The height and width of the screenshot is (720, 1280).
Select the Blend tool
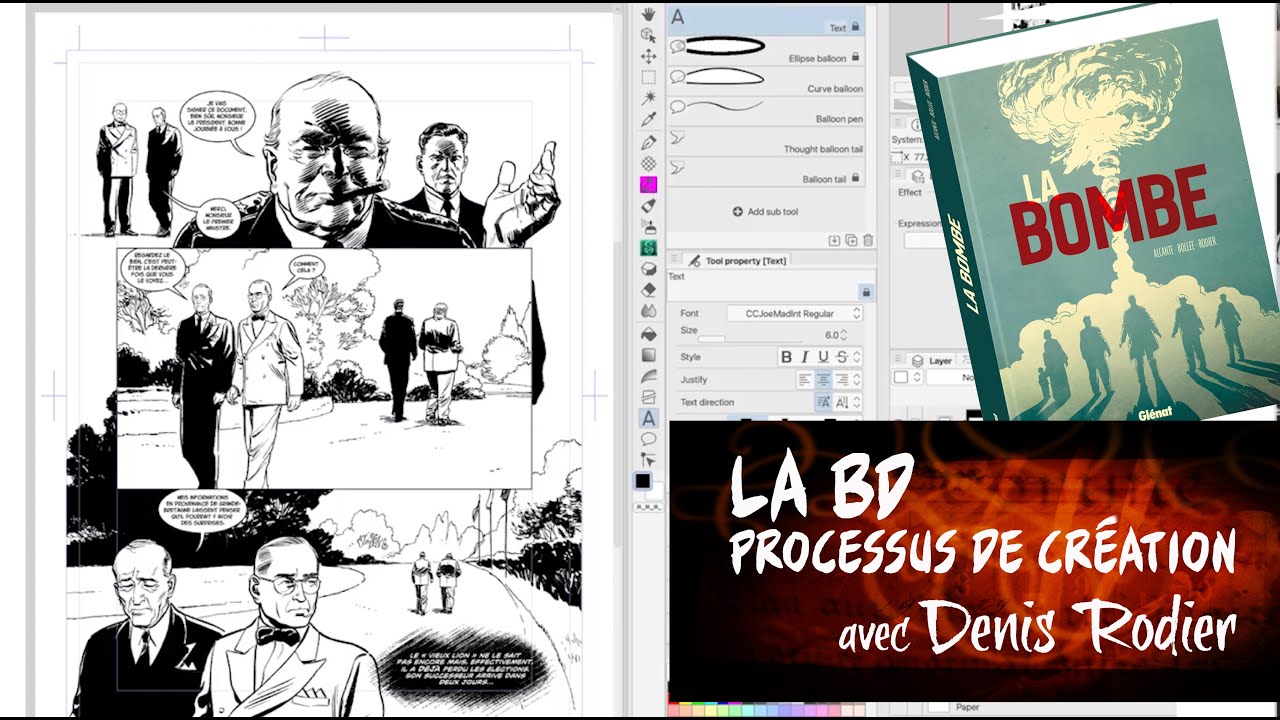(648, 311)
